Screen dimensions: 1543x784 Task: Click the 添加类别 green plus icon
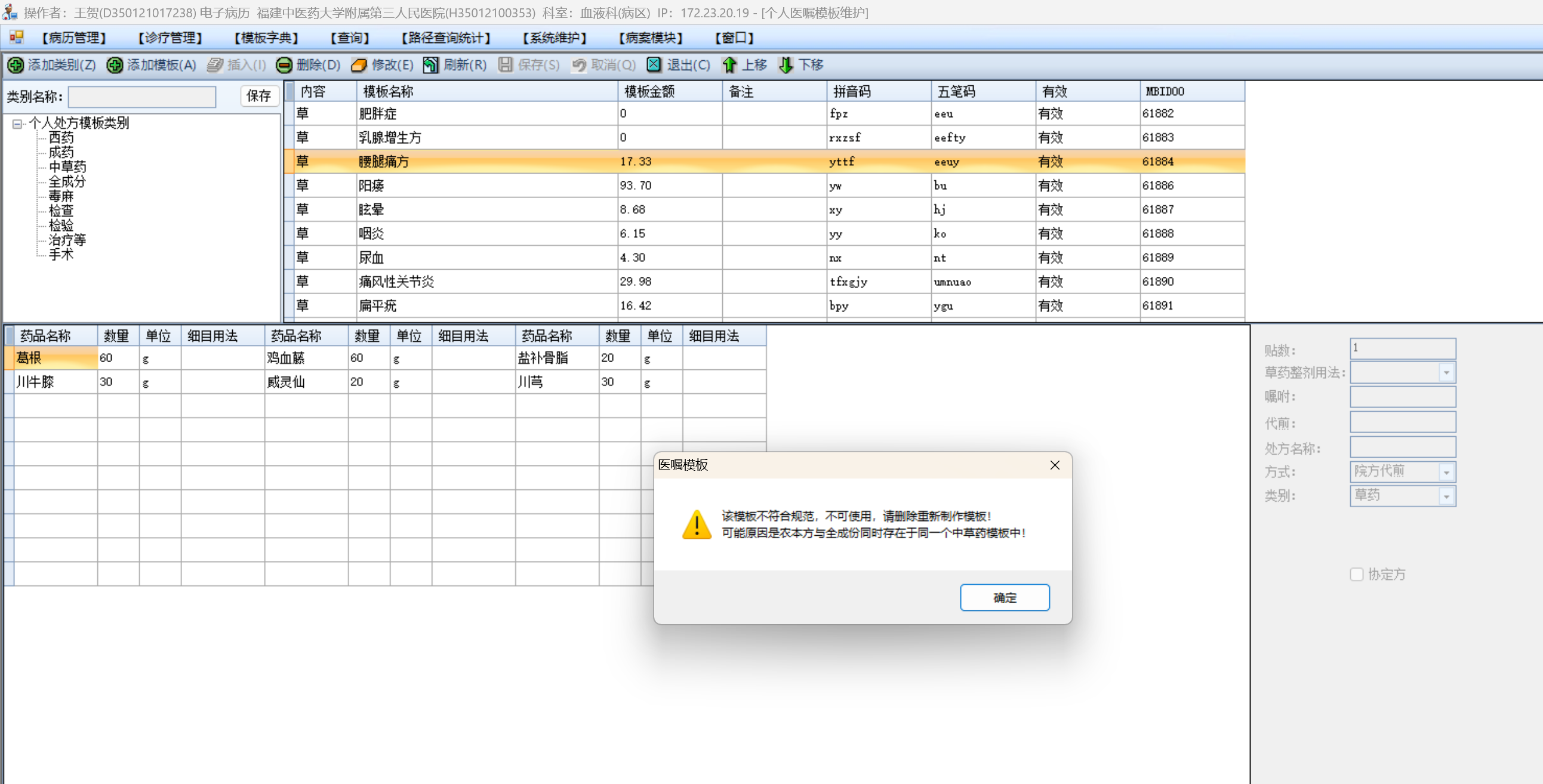[x=16, y=64]
